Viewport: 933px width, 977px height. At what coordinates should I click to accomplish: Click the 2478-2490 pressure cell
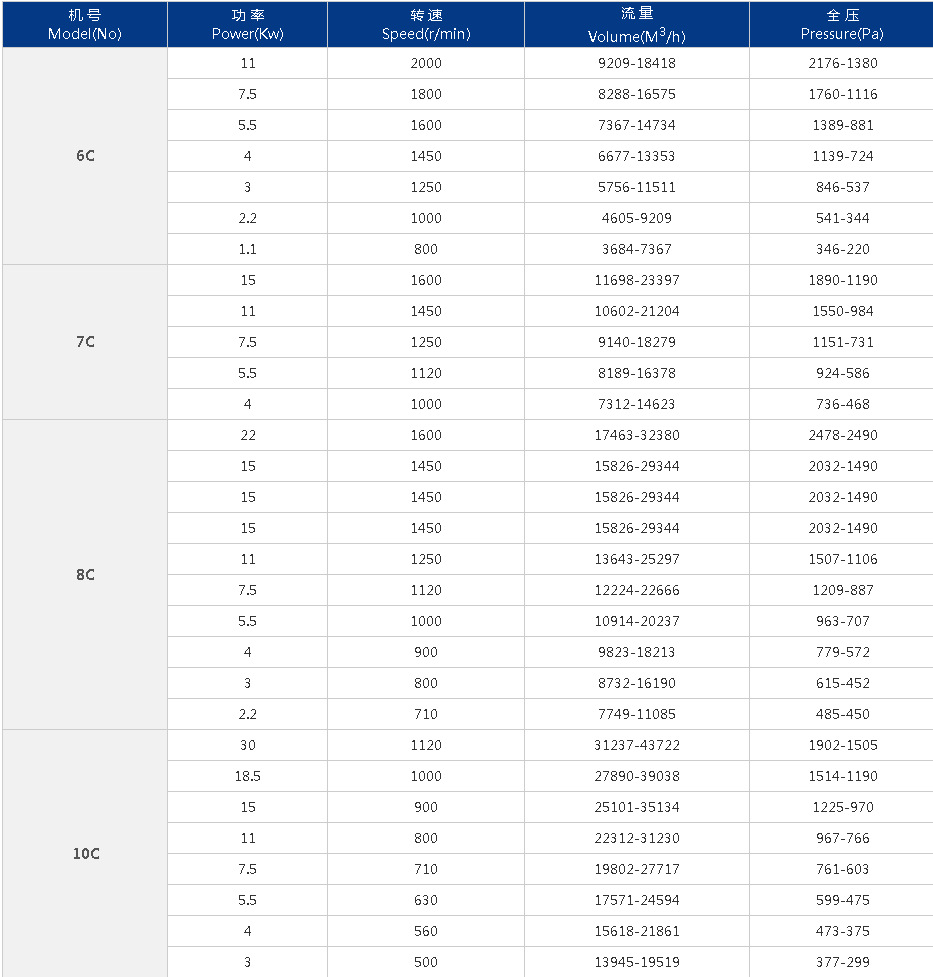841,435
